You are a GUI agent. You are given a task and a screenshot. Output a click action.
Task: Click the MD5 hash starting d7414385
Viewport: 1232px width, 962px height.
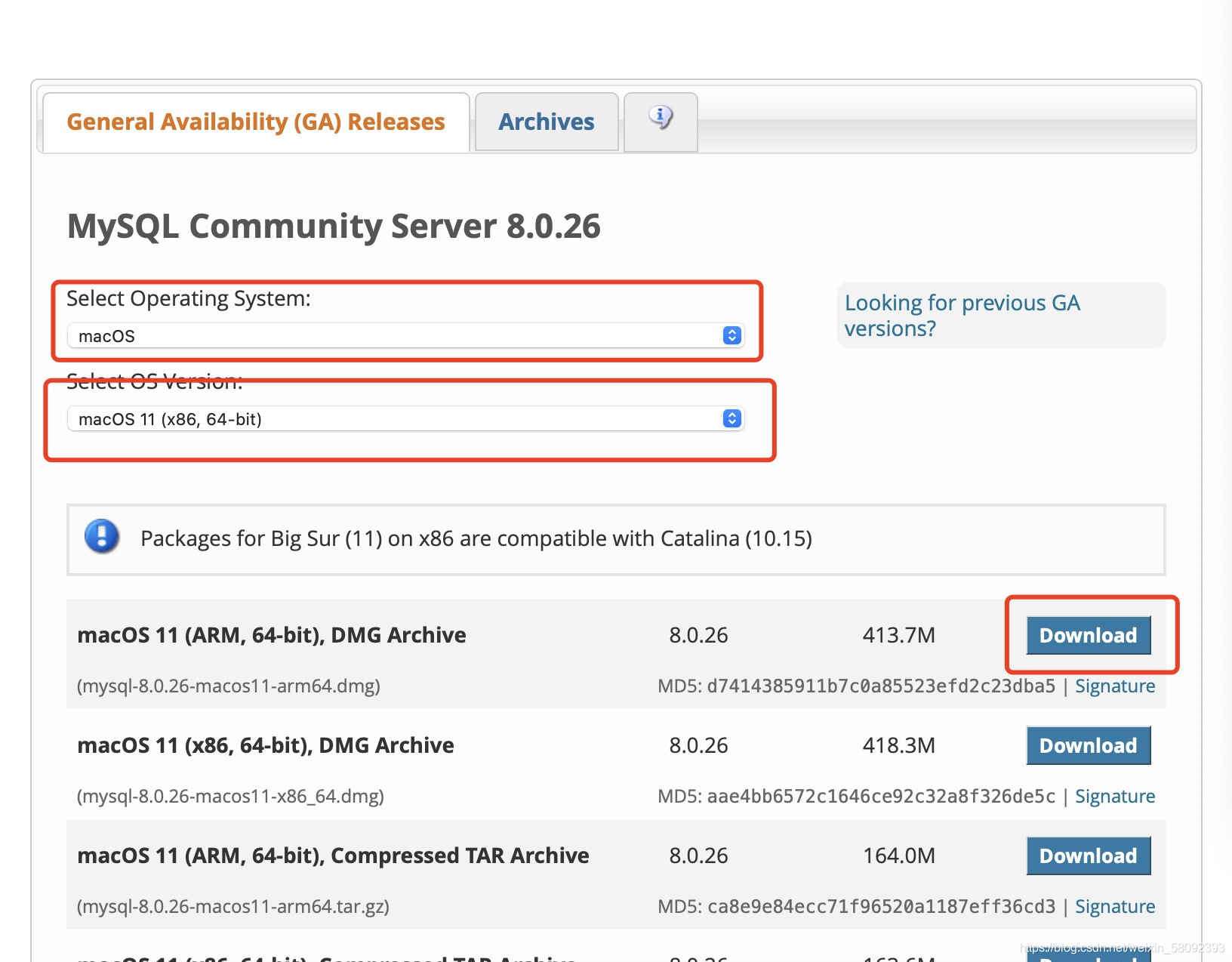(881, 686)
